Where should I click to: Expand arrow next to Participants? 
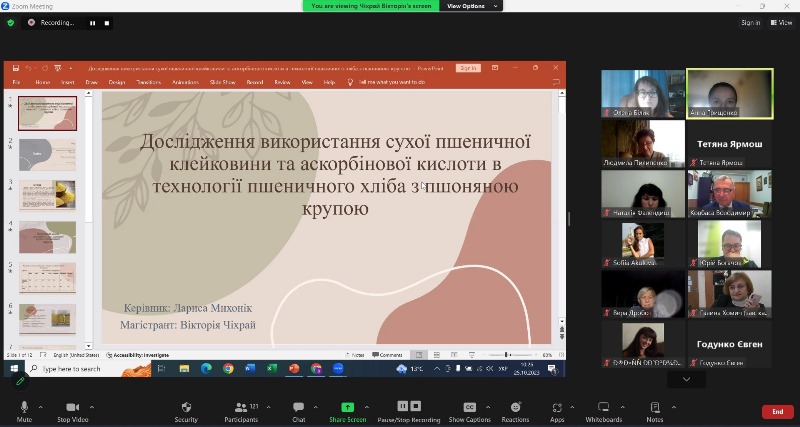(x=268, y=407)
